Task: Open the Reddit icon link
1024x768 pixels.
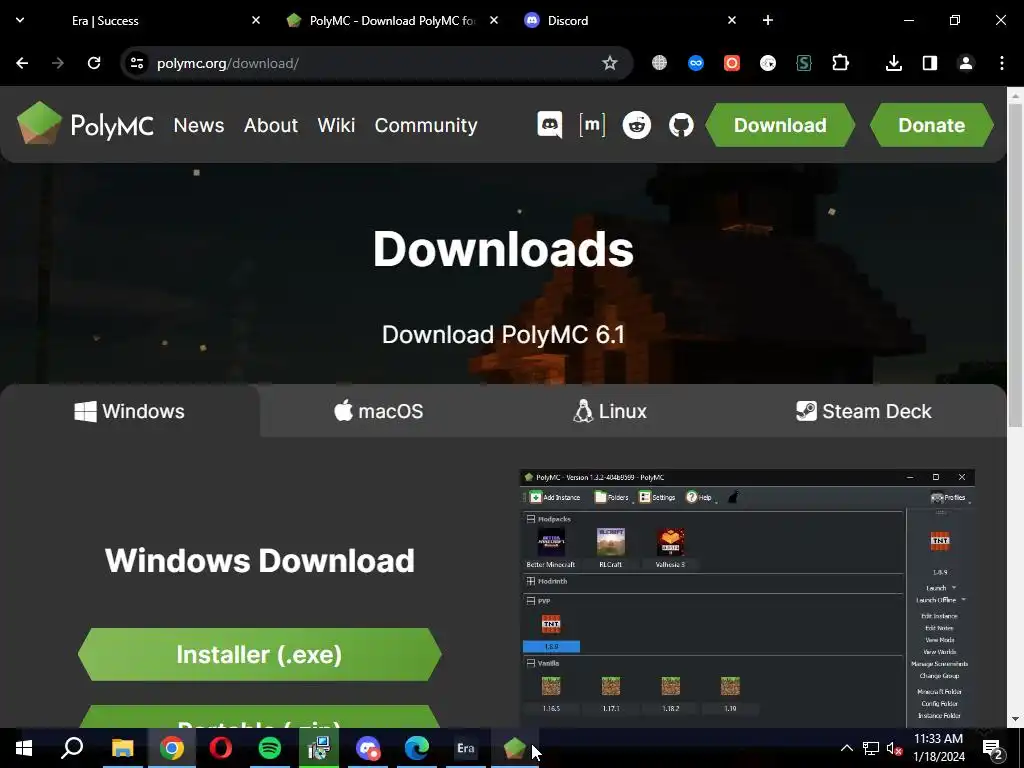Action: pyautogui.click(x=636, y=124)
